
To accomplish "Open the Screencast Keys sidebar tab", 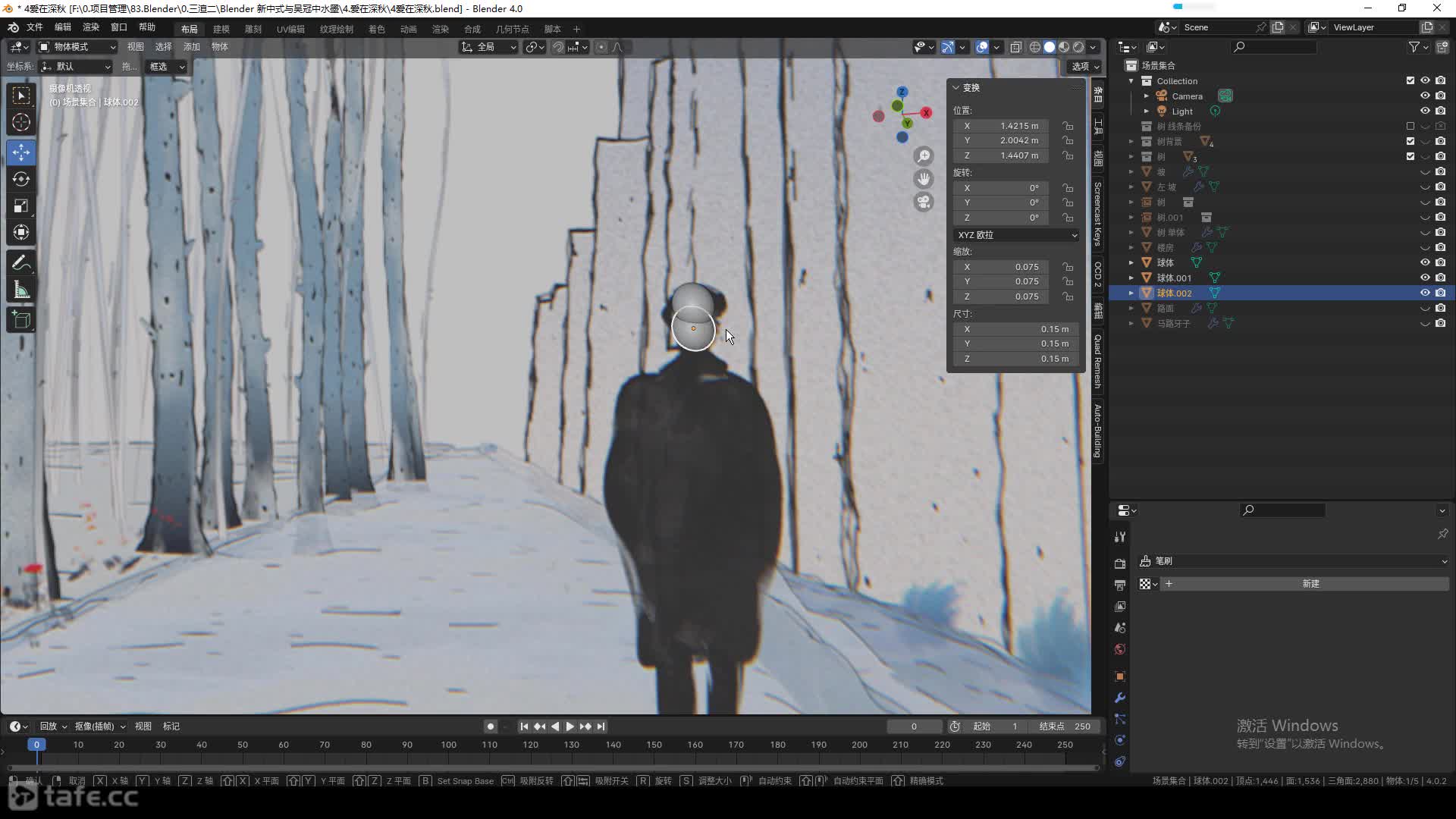I will pyautogui.click(x=1097, y=214).
